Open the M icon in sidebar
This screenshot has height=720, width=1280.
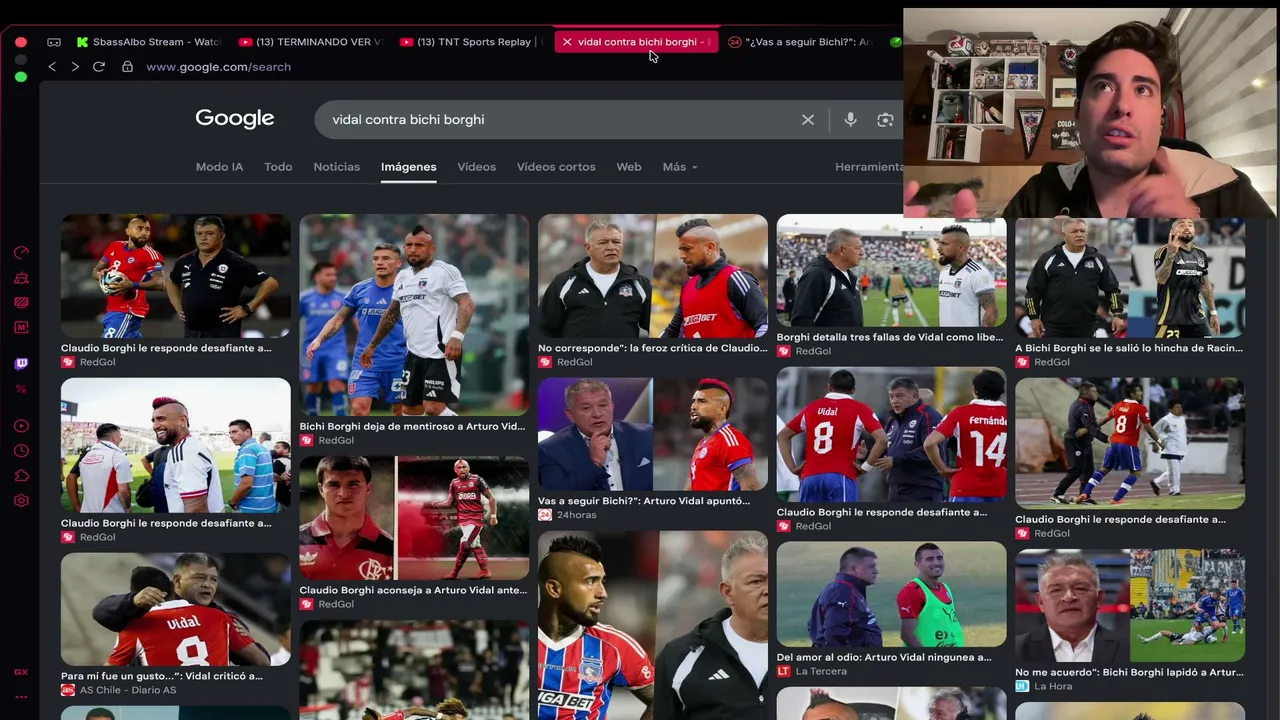(21, 327)
